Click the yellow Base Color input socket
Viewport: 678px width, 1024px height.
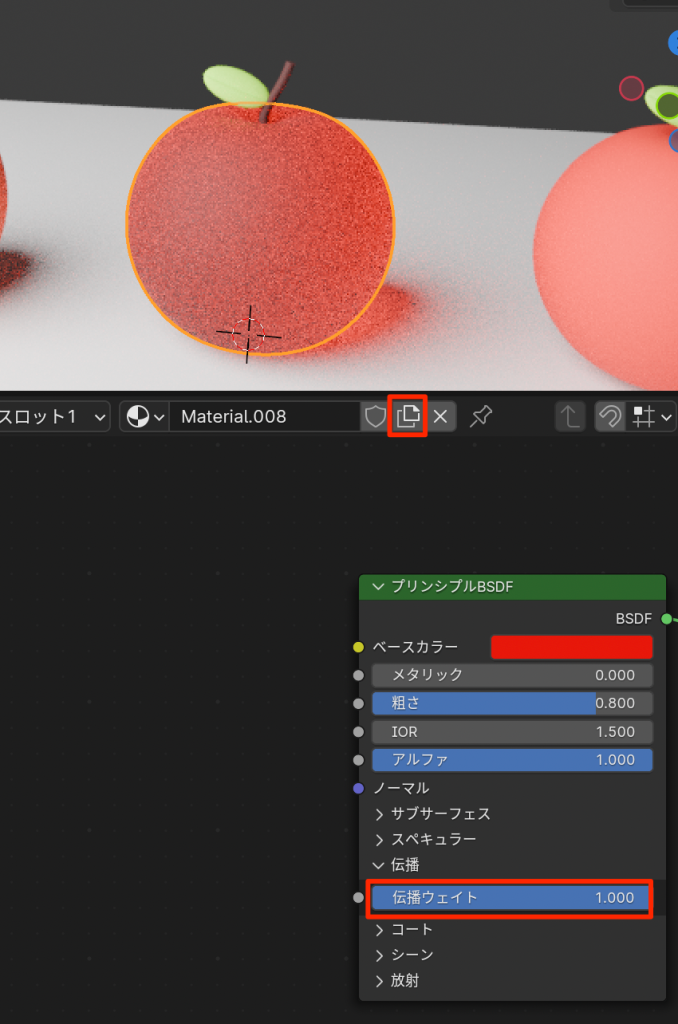[x=359, y=647]
